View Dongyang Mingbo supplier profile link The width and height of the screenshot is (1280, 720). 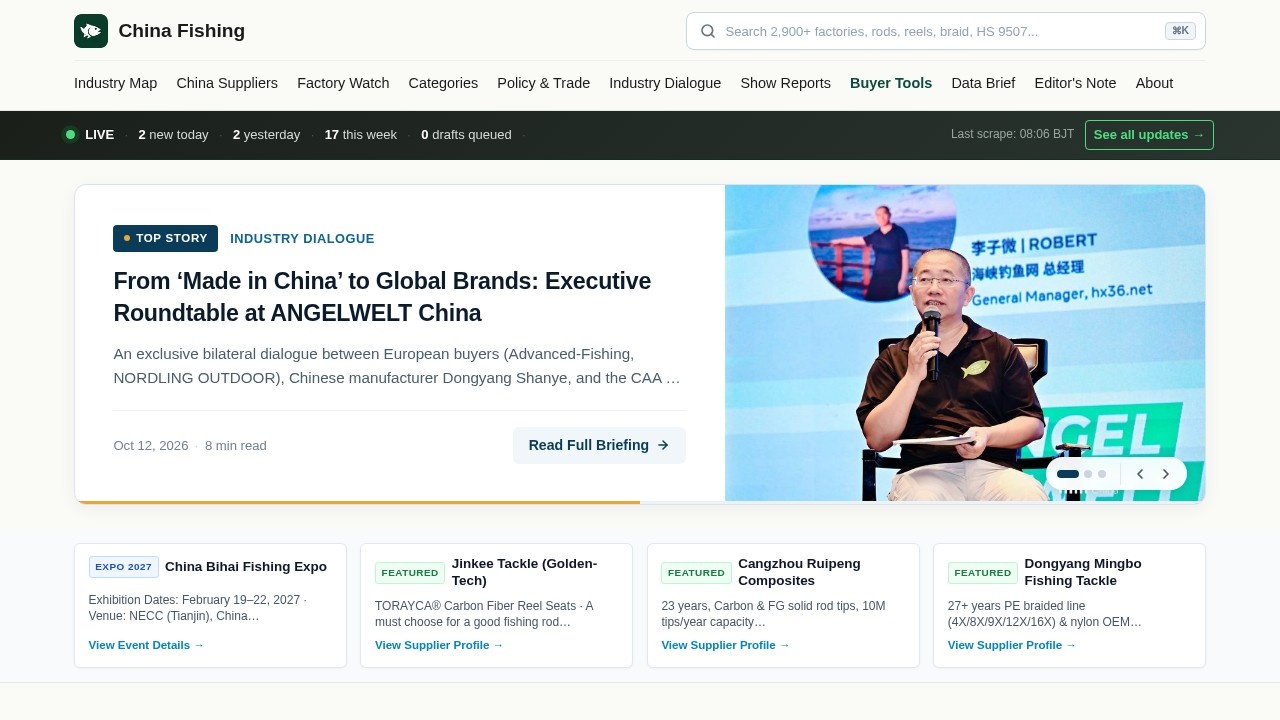click(1012, 645)
